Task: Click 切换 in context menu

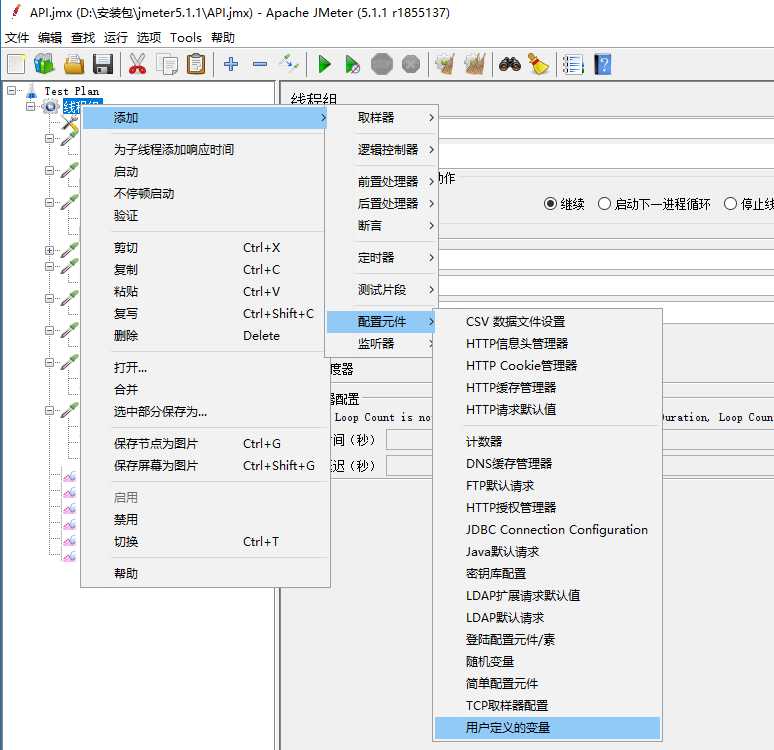Action: 205,542
